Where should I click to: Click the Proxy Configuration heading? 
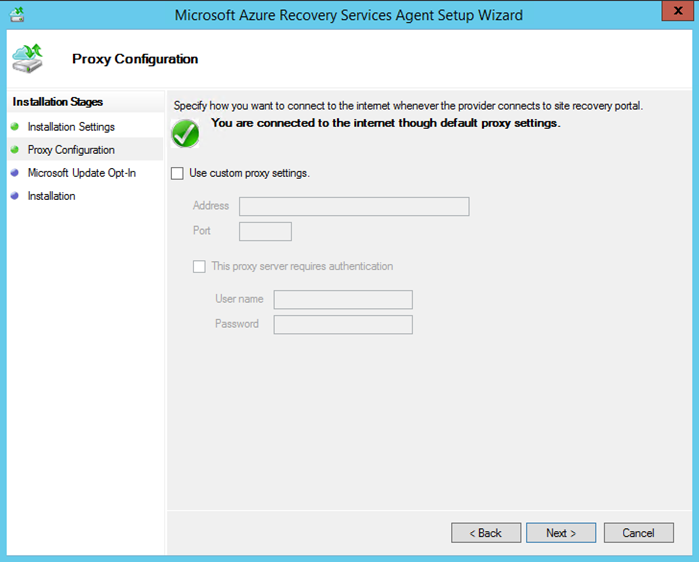tap(135, 59)
